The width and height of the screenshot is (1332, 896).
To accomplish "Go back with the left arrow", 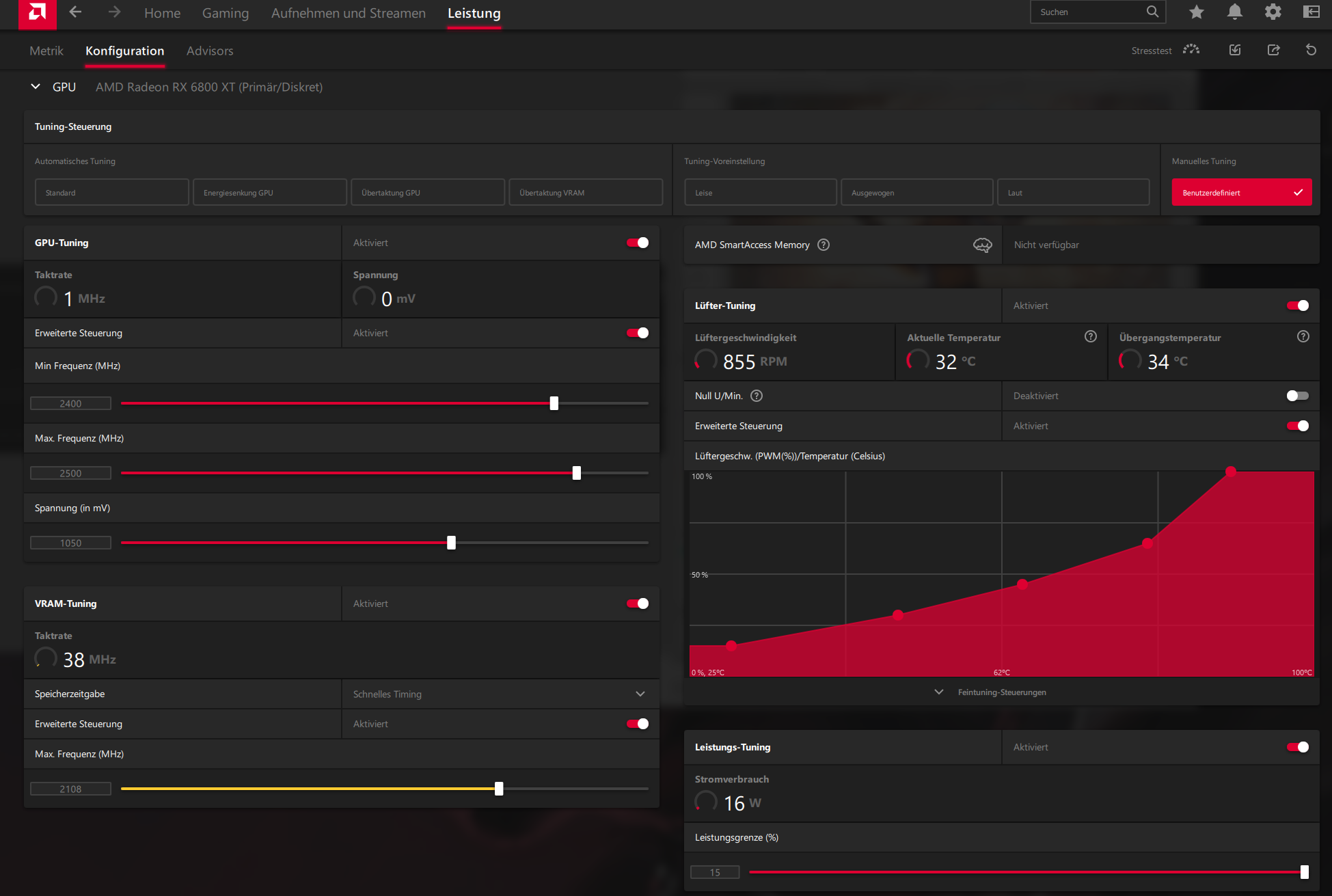I will [75, 12].
